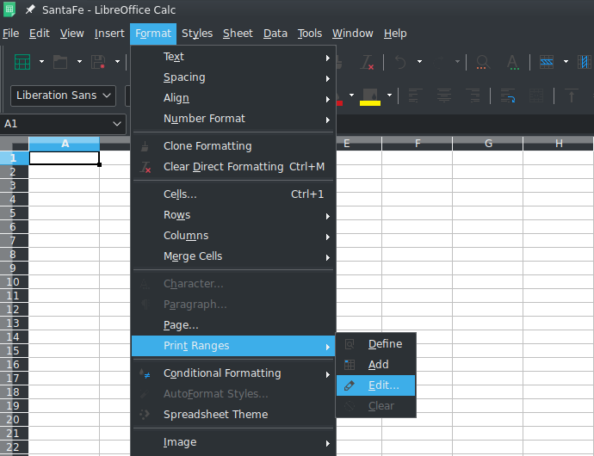The height and width of the screenshot is (456, 594).
Task: Click the Open folder toolbar icon
Action: [x=60, y=62]
